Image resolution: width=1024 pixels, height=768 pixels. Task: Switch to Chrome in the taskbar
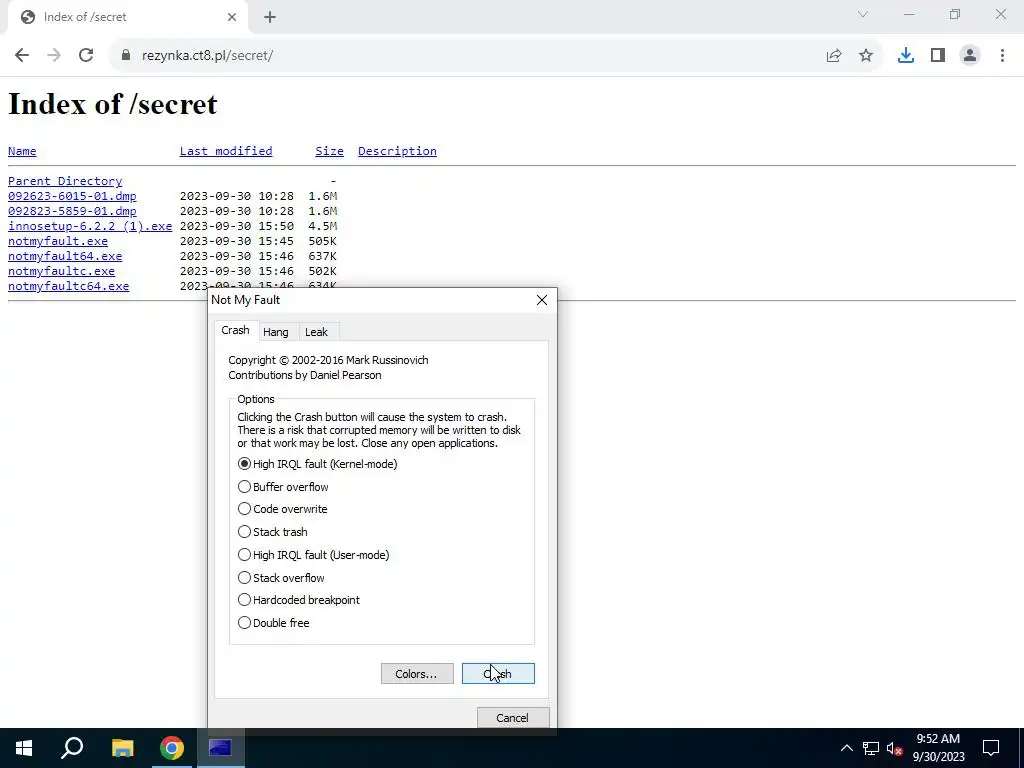[x=172, y=748]
